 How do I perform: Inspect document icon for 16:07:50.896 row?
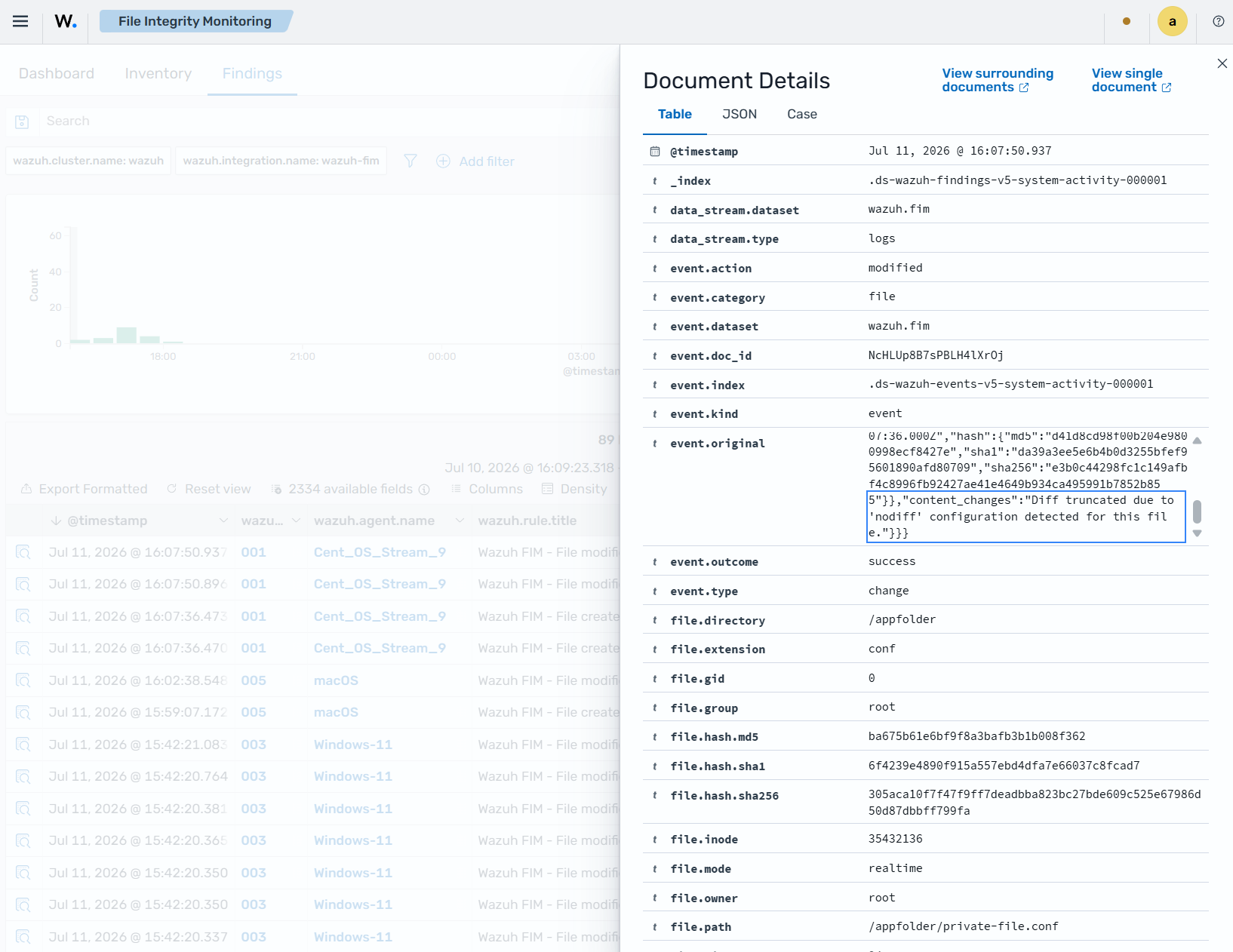[23, 584]
